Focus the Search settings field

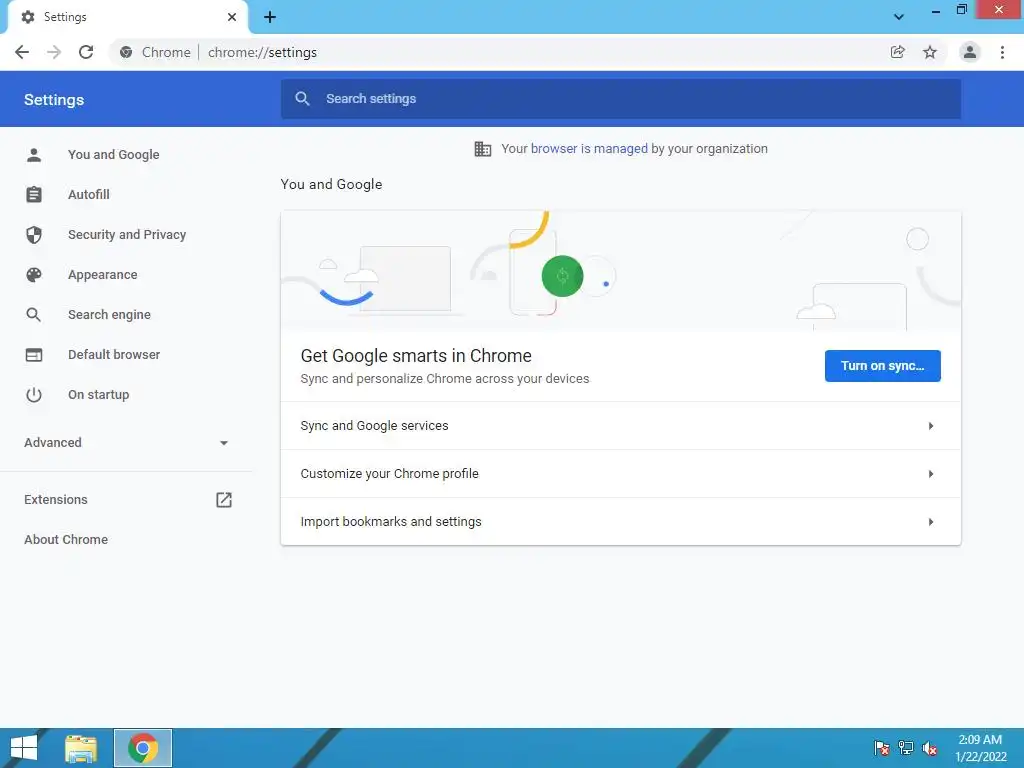(x=620, y=99)
